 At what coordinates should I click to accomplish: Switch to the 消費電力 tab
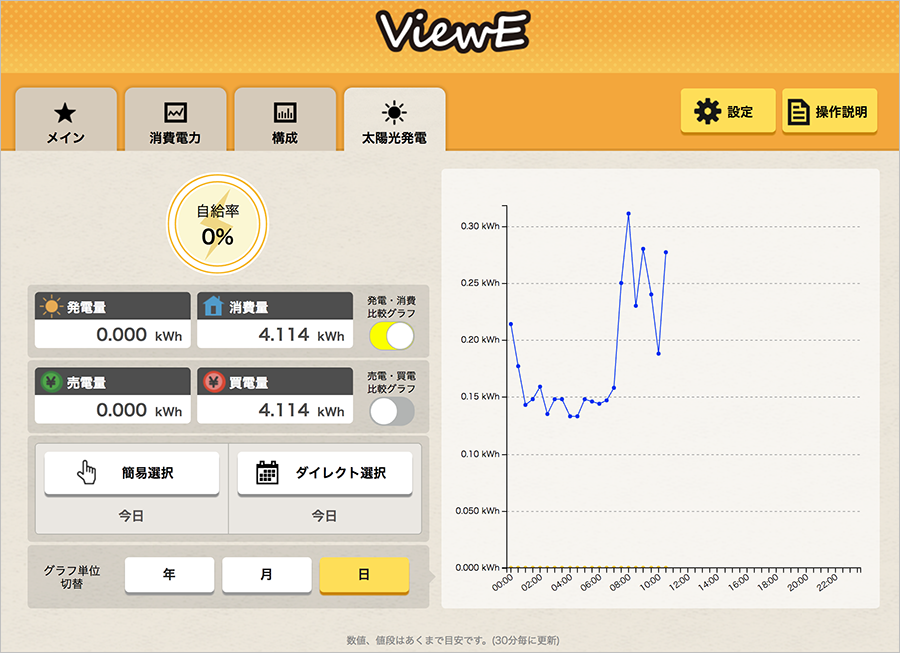coord(175,119)
